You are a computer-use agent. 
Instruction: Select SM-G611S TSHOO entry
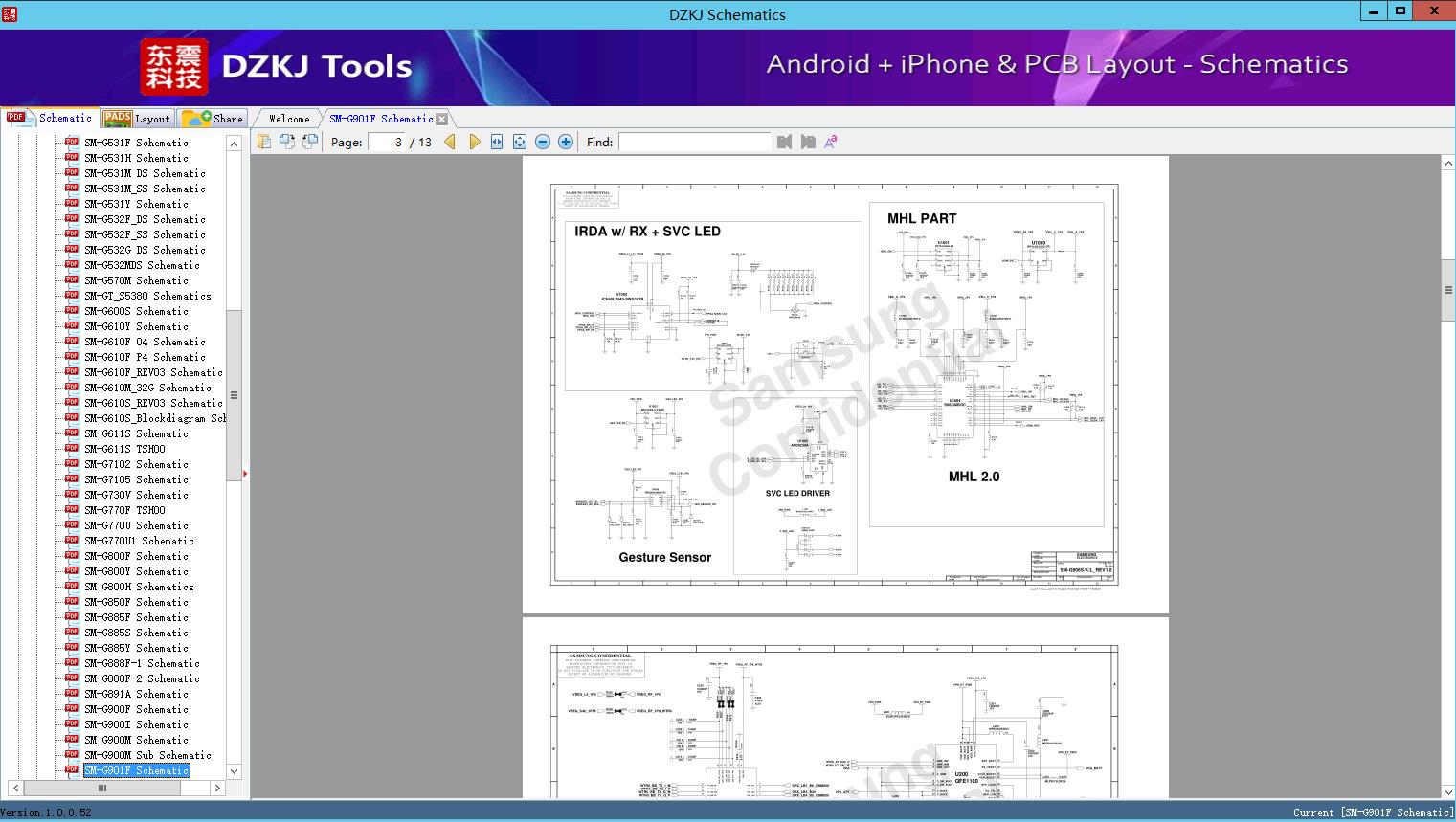(124, 449)
